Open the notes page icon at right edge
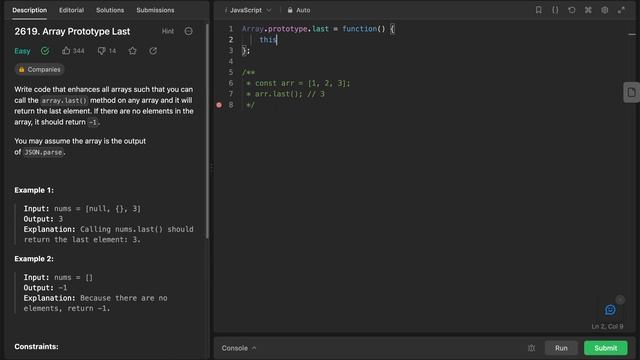This screenshot has width=640, height=360. 631,93
